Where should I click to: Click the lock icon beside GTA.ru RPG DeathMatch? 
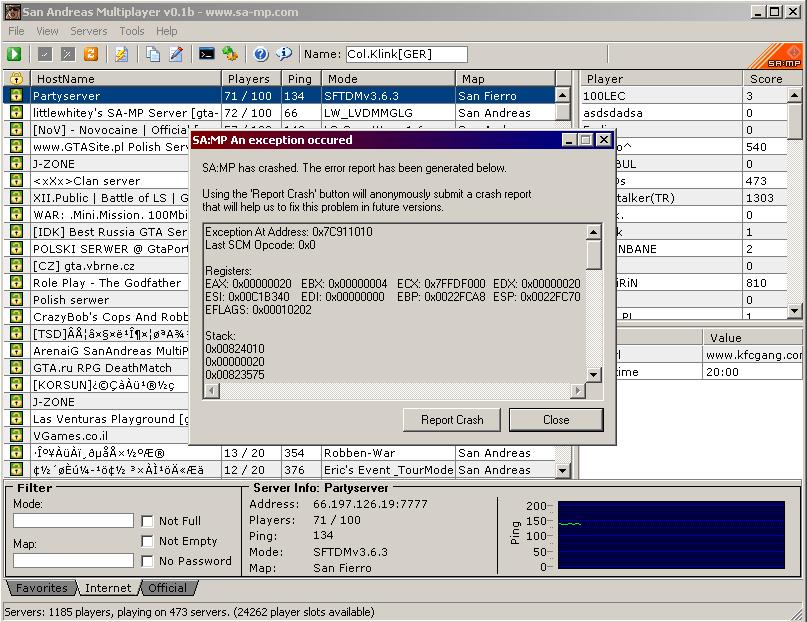(16, 367)
